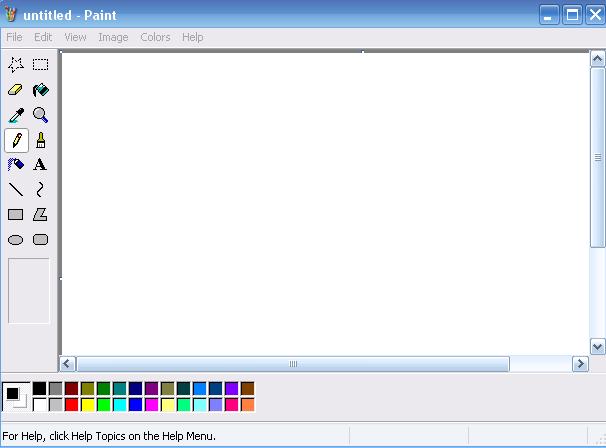Select the Rectangle shape tool

(16, 215)
